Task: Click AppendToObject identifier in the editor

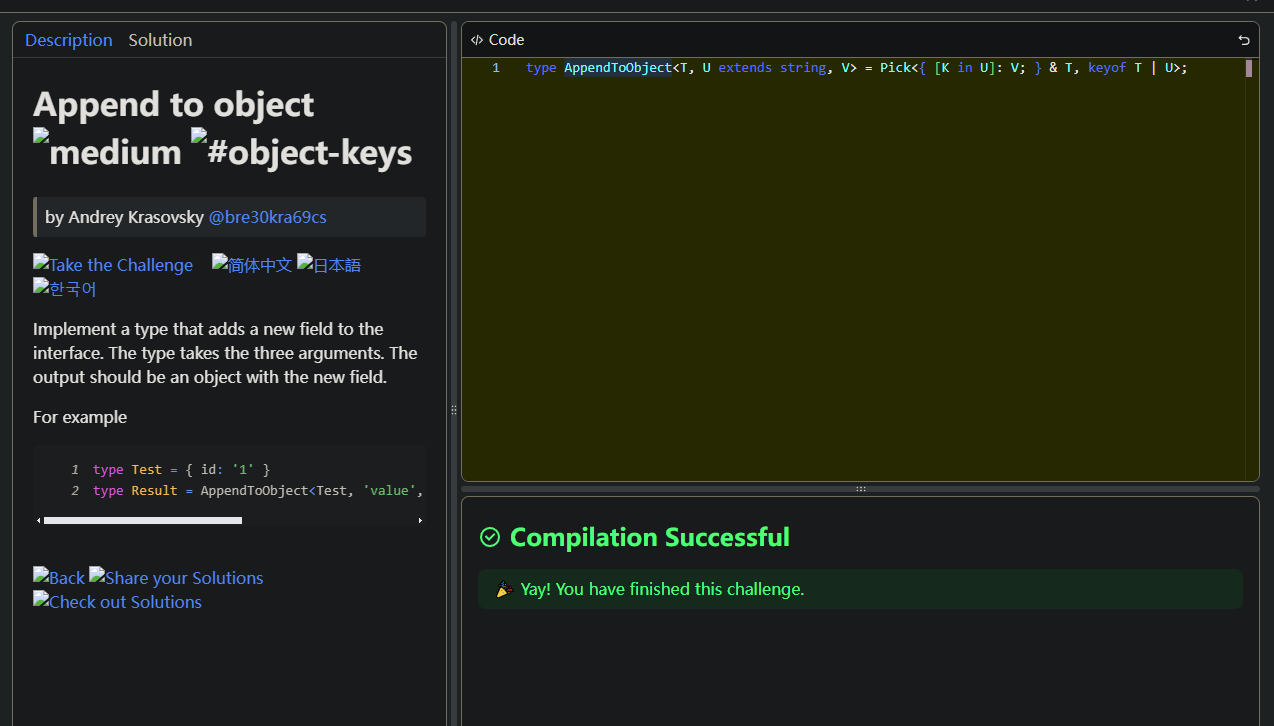Action: pos(618,68)
